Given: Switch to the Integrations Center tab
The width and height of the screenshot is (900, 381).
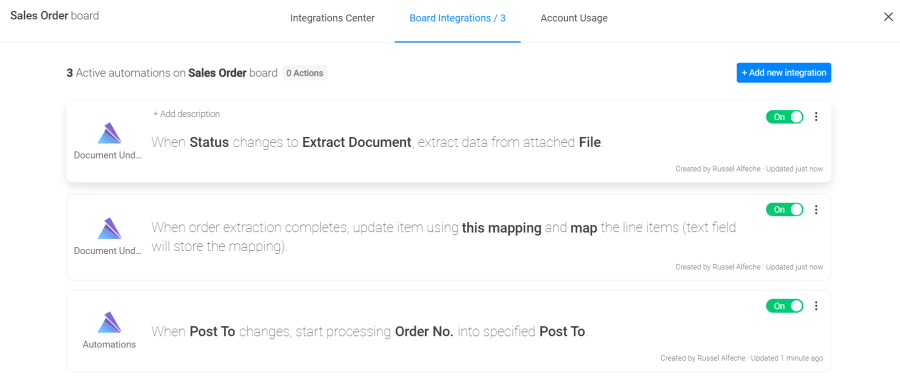Looking at the screenshot, I should coord(332,18).
